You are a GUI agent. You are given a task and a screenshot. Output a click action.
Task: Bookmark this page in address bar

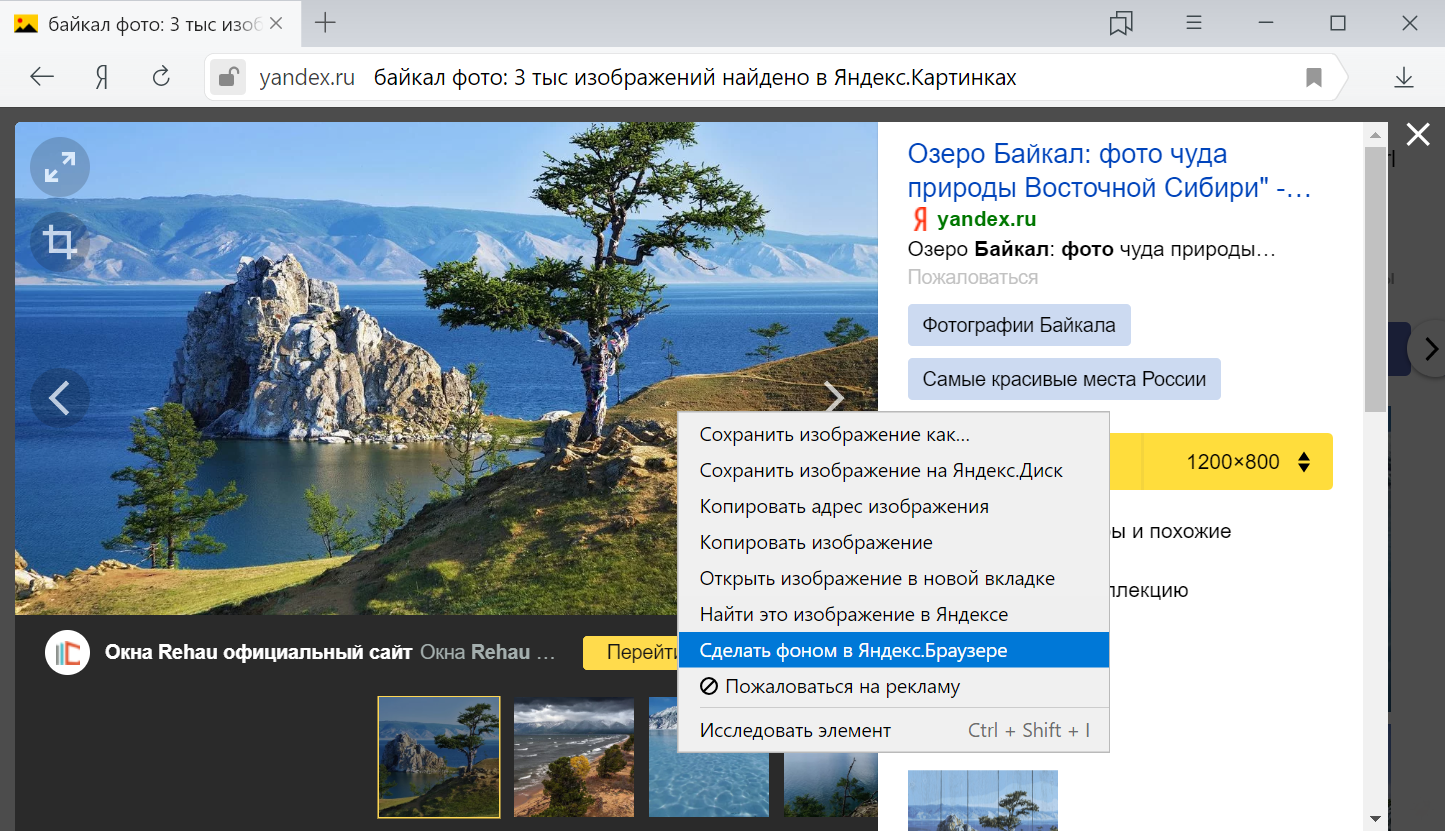pos(1314,77)
